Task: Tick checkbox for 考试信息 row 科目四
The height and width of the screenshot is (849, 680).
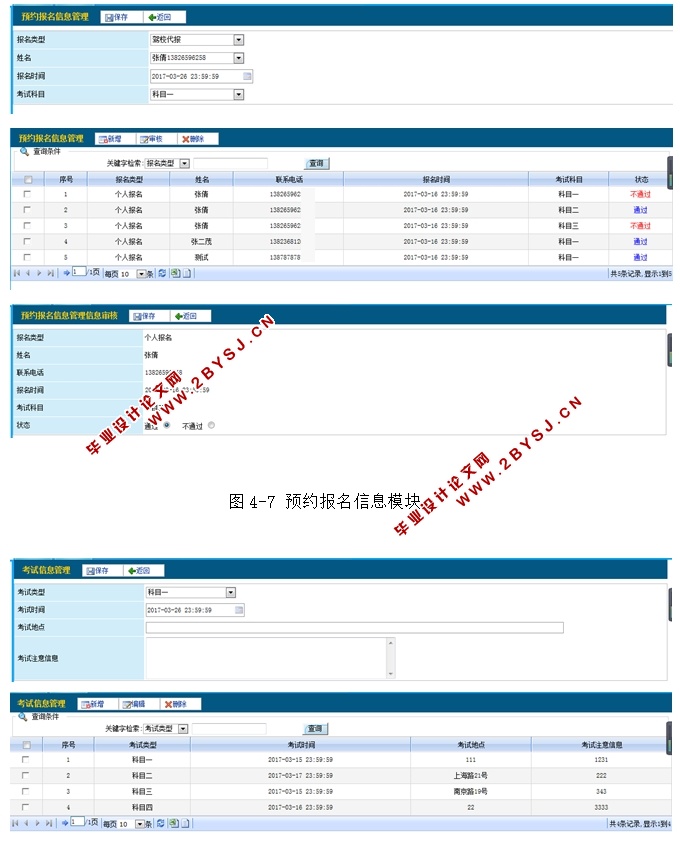Action: [25, 807]
